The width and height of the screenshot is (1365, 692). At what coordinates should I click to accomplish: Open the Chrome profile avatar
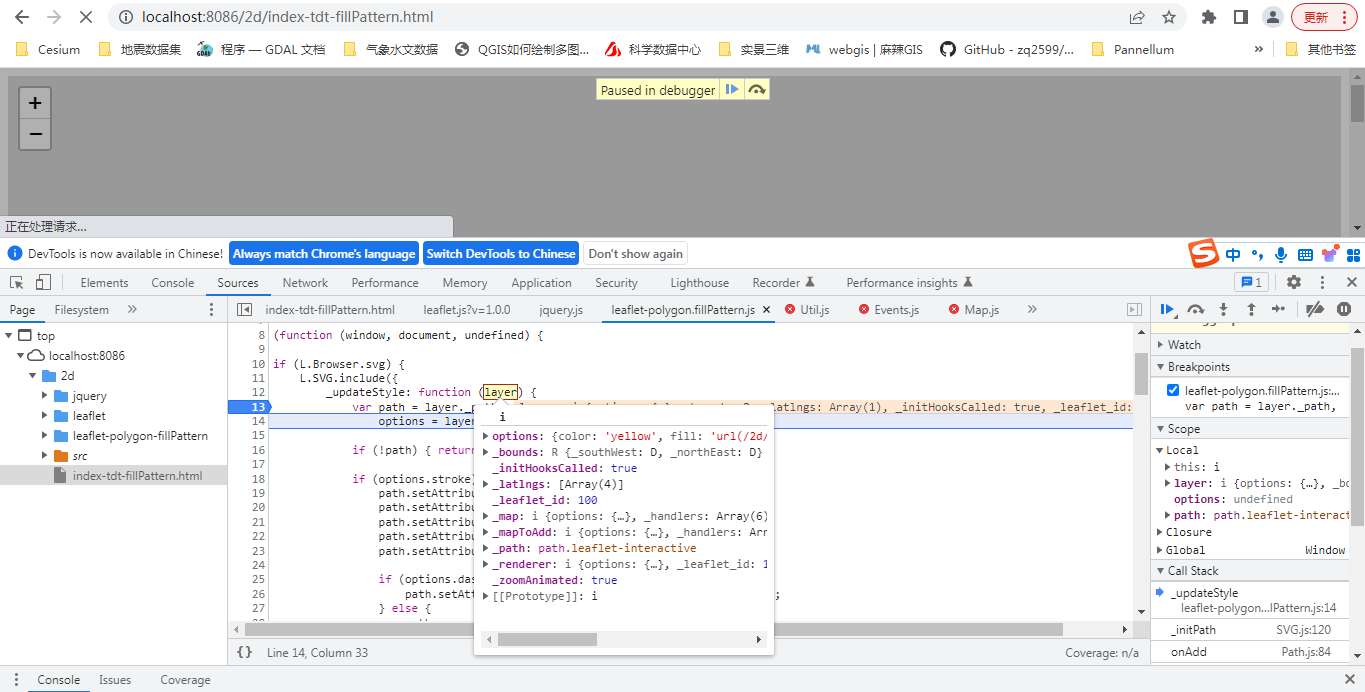coord(1273,17)
